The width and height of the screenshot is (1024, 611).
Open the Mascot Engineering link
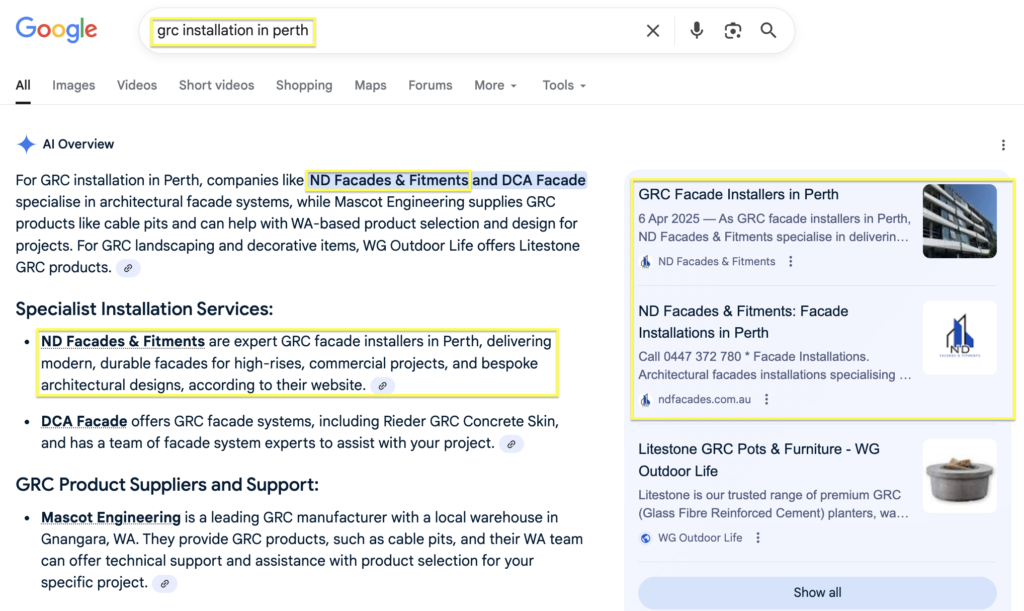click(x=111, y=517)
